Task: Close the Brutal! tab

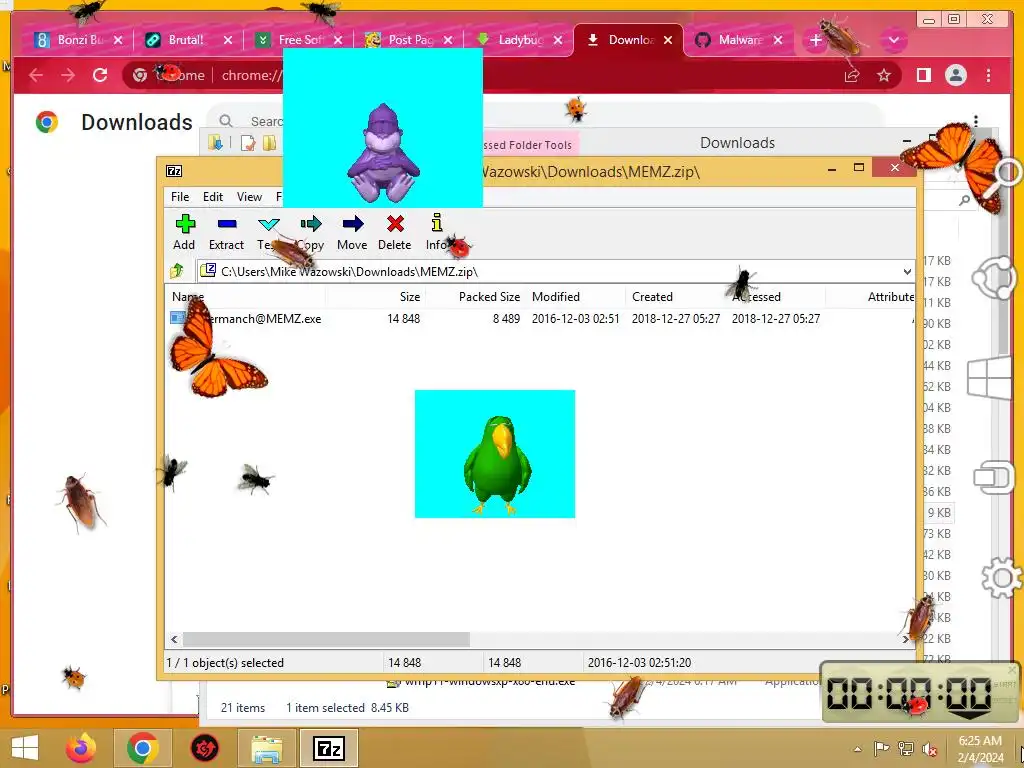Action: 227,40
